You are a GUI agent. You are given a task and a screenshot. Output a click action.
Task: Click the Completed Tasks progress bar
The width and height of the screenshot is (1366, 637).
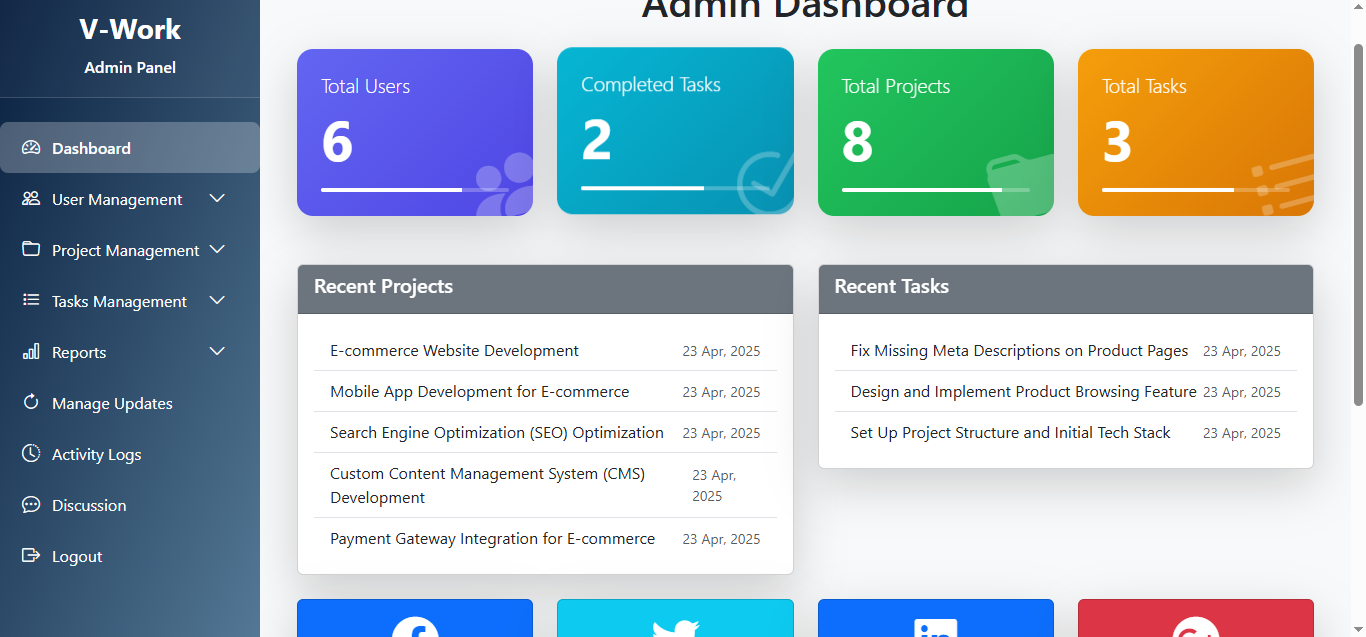pos(675,188)
